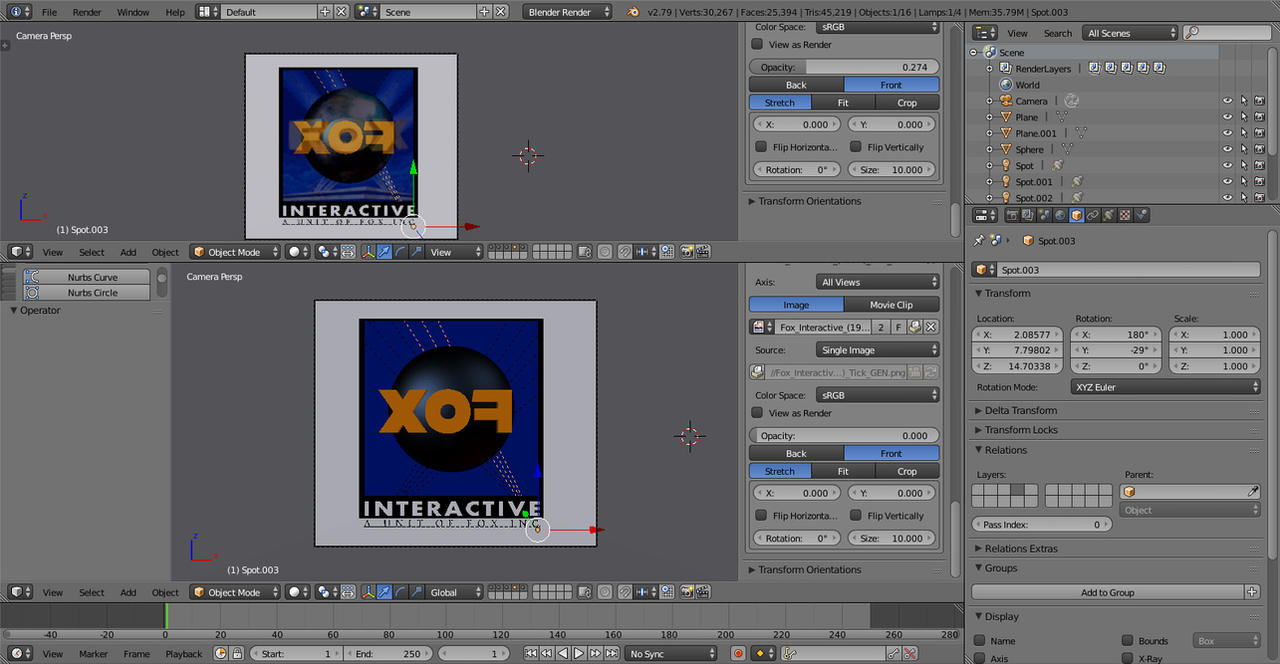Click the insert keyframes key icon
This screenshot has width=1280, height=664.
[893, 654]
